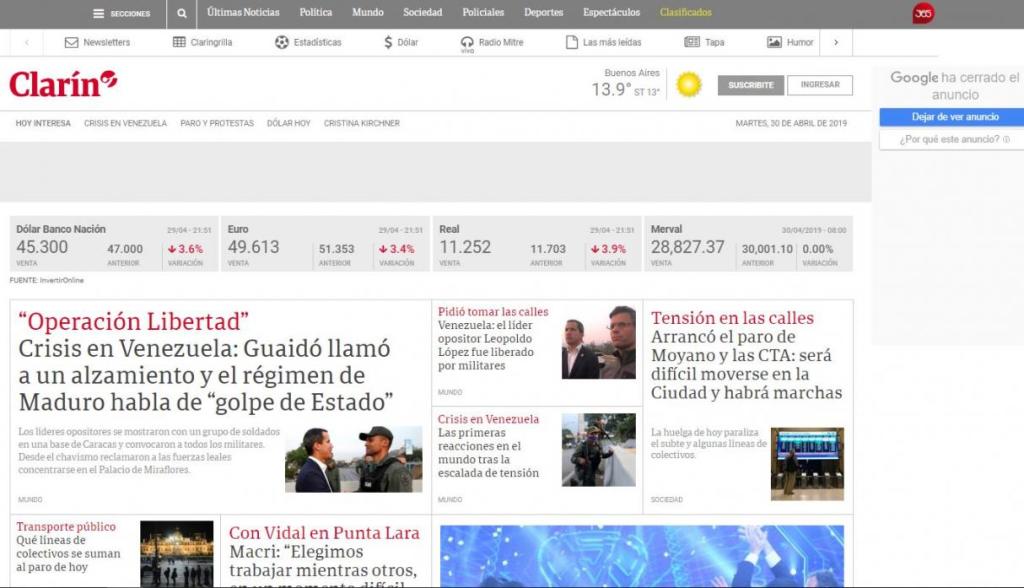Click Guaidó and López photo thumbnail
The width and height of the screenshot is (1024, 588).
pyautogui.click(x=598, y=342)
